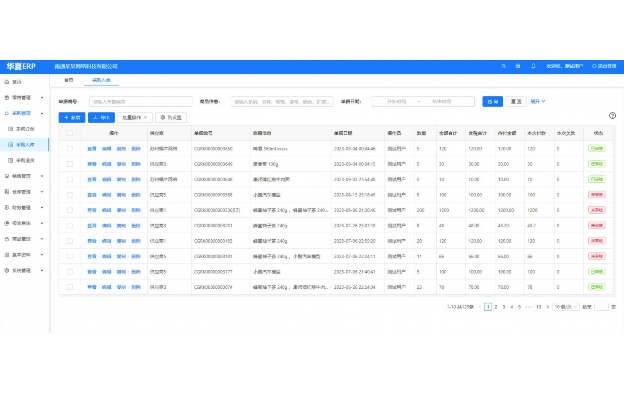The image size is (624, 393).
Task: Open the 10条/页 page size dropdown
Action: click(x=566, y=307)
